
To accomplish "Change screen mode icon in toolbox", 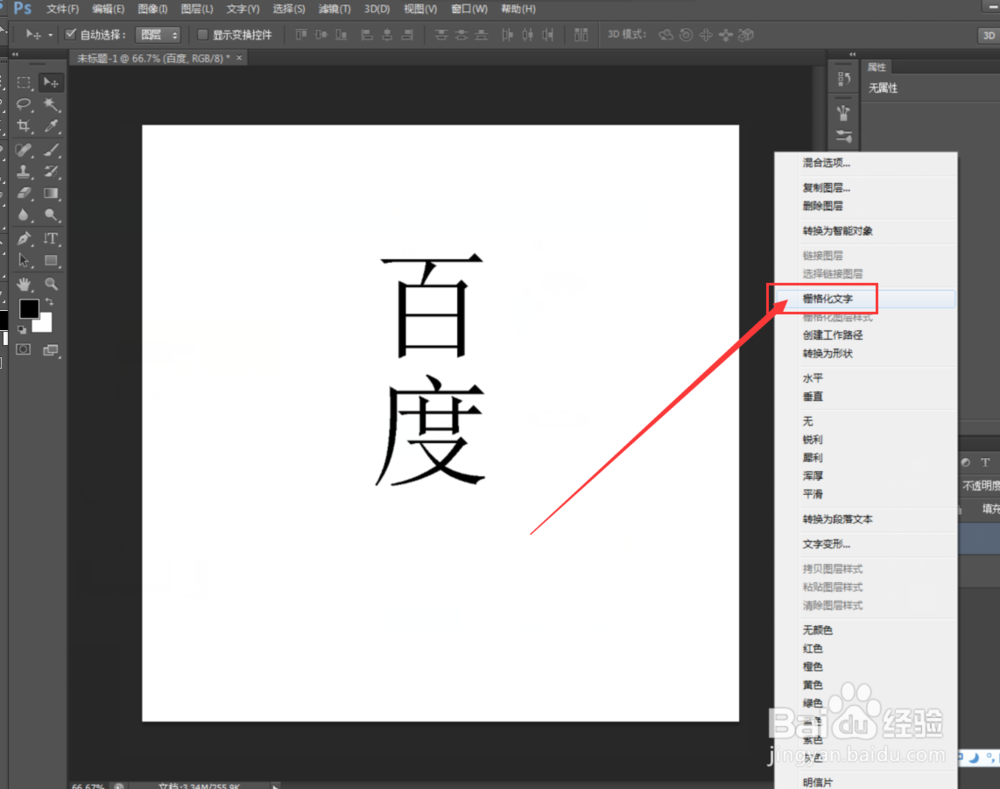I will click(x=51, y=350).
